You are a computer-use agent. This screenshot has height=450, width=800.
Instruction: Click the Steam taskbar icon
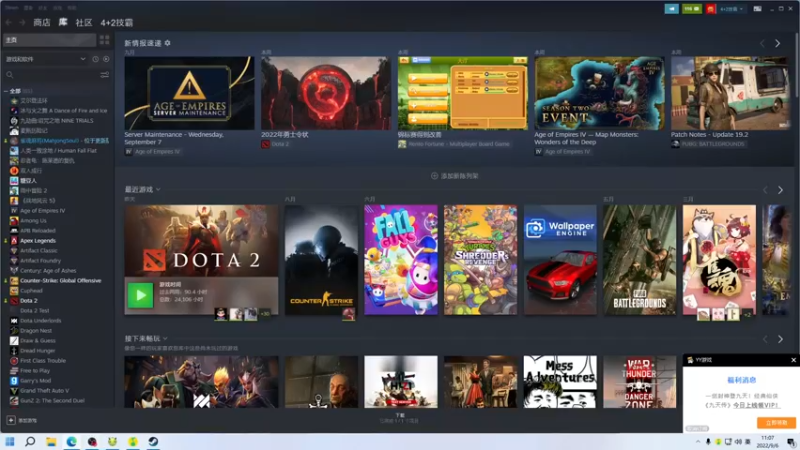pyautogui.click(x=153, y=441)
